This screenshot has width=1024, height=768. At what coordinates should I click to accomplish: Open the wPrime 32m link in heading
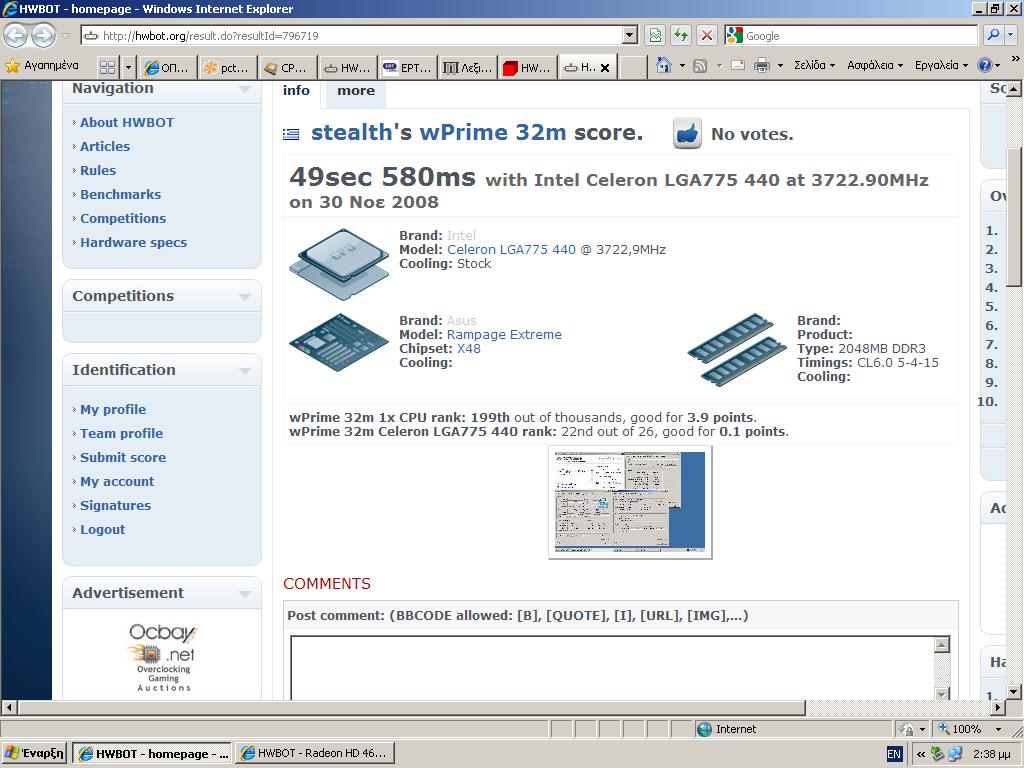tap(492, 132)
